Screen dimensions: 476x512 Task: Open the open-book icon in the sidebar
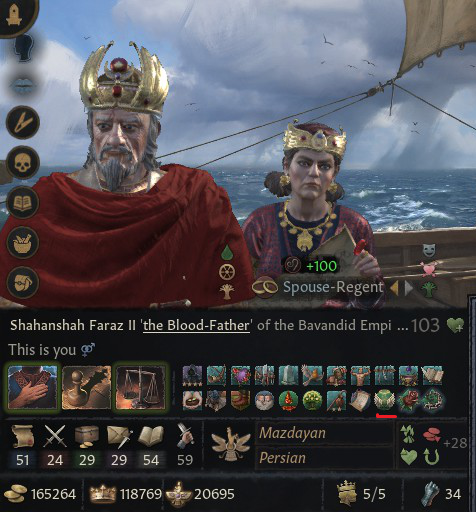click(x=23, y=203)
